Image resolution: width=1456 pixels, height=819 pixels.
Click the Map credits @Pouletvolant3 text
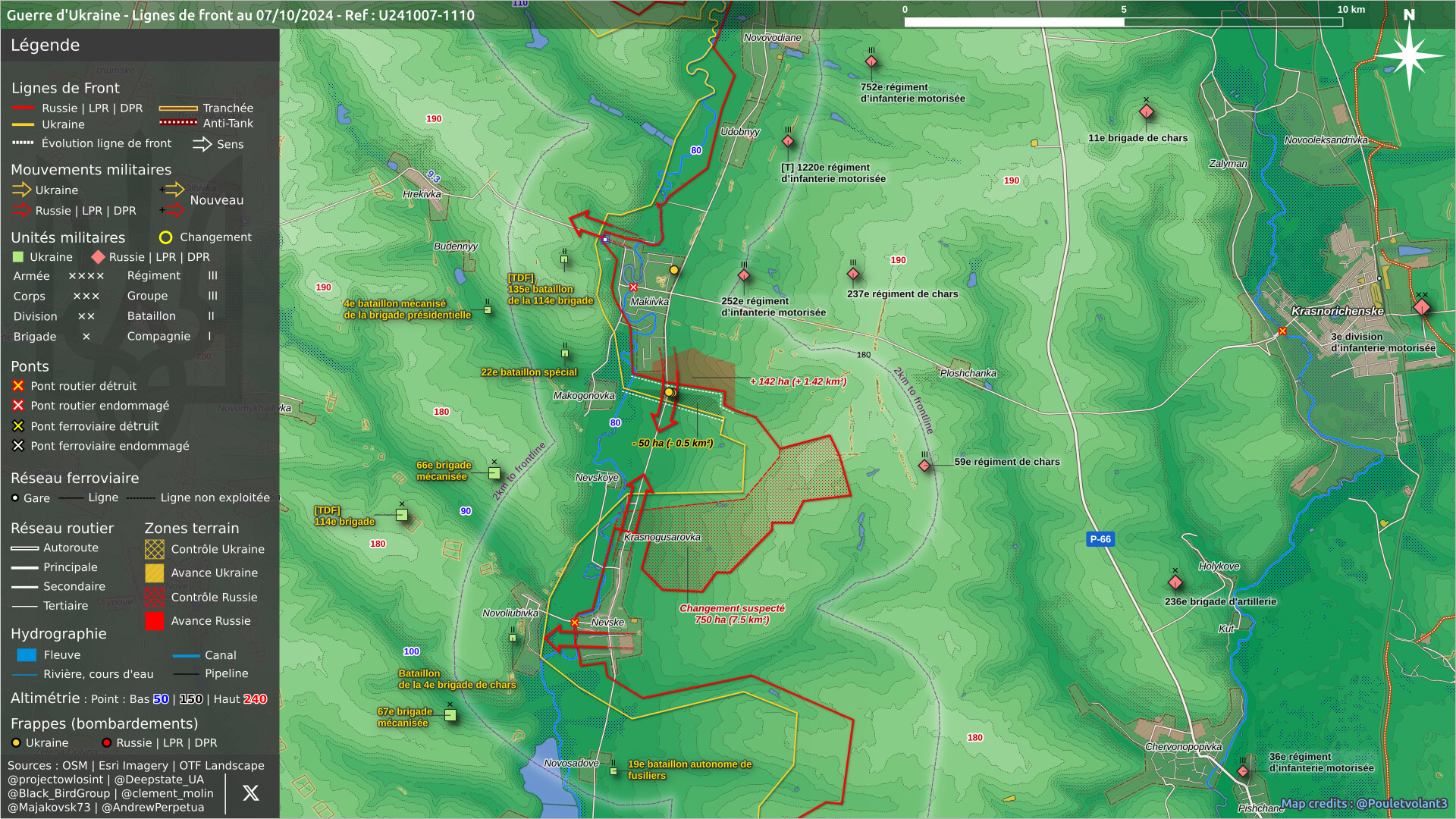tap(1364, 804)
